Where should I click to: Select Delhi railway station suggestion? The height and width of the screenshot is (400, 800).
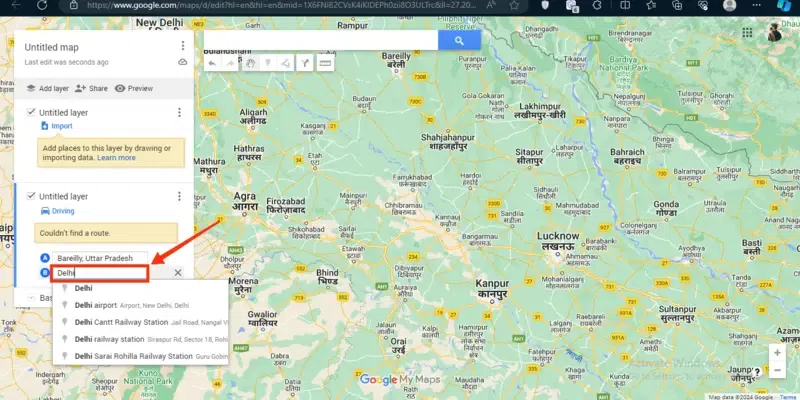click(140, 339)
